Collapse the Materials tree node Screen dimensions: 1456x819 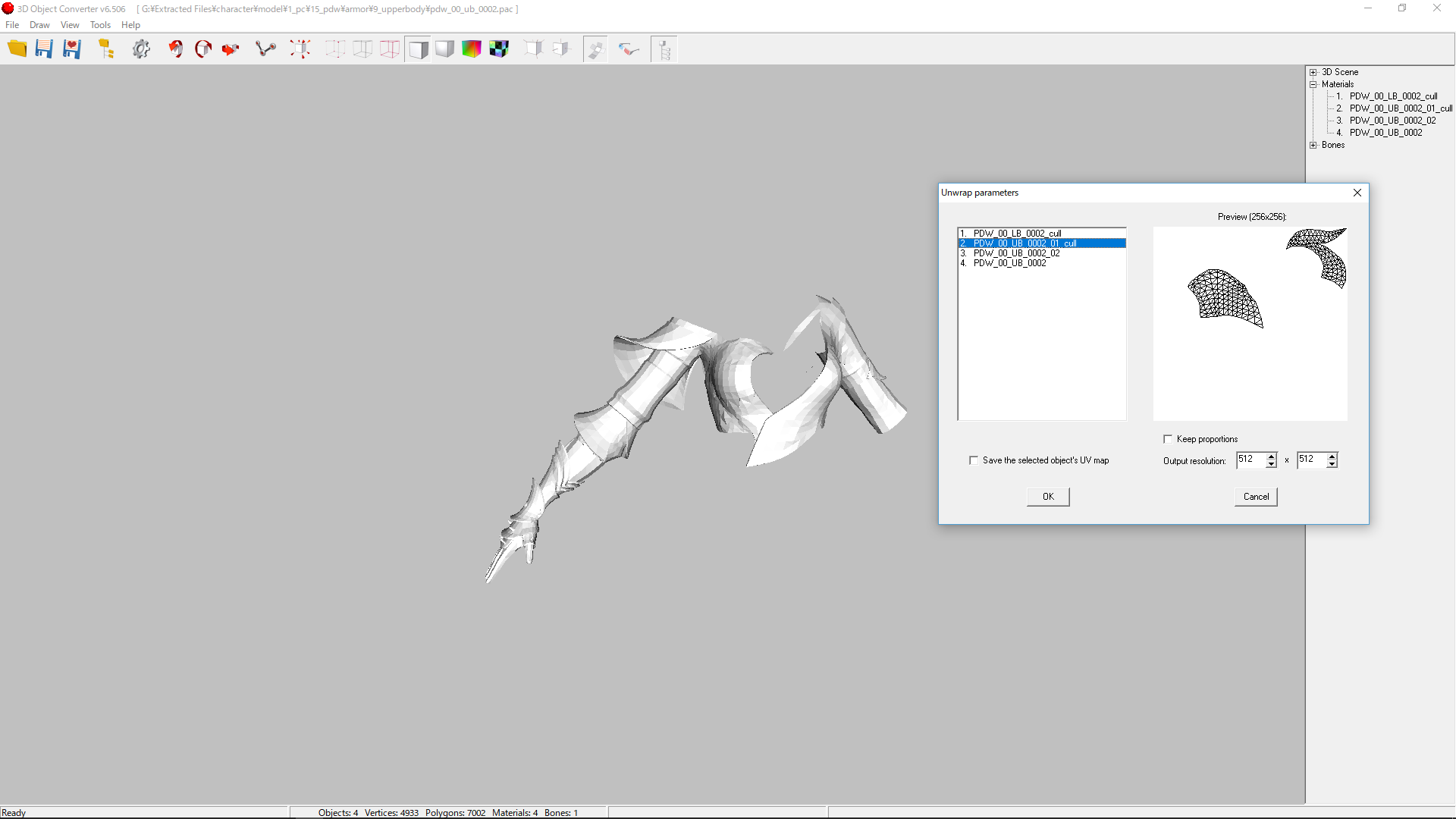click(1313, 84)
